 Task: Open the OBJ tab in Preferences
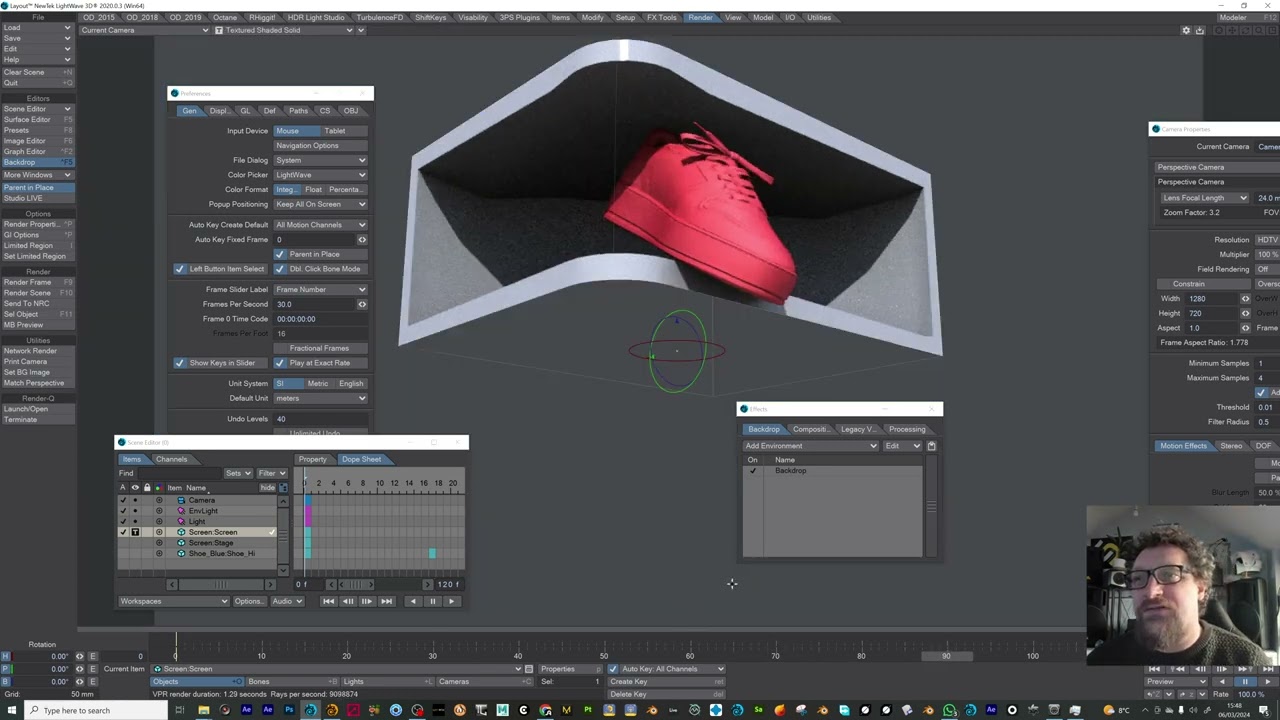[x=351, y=111]
